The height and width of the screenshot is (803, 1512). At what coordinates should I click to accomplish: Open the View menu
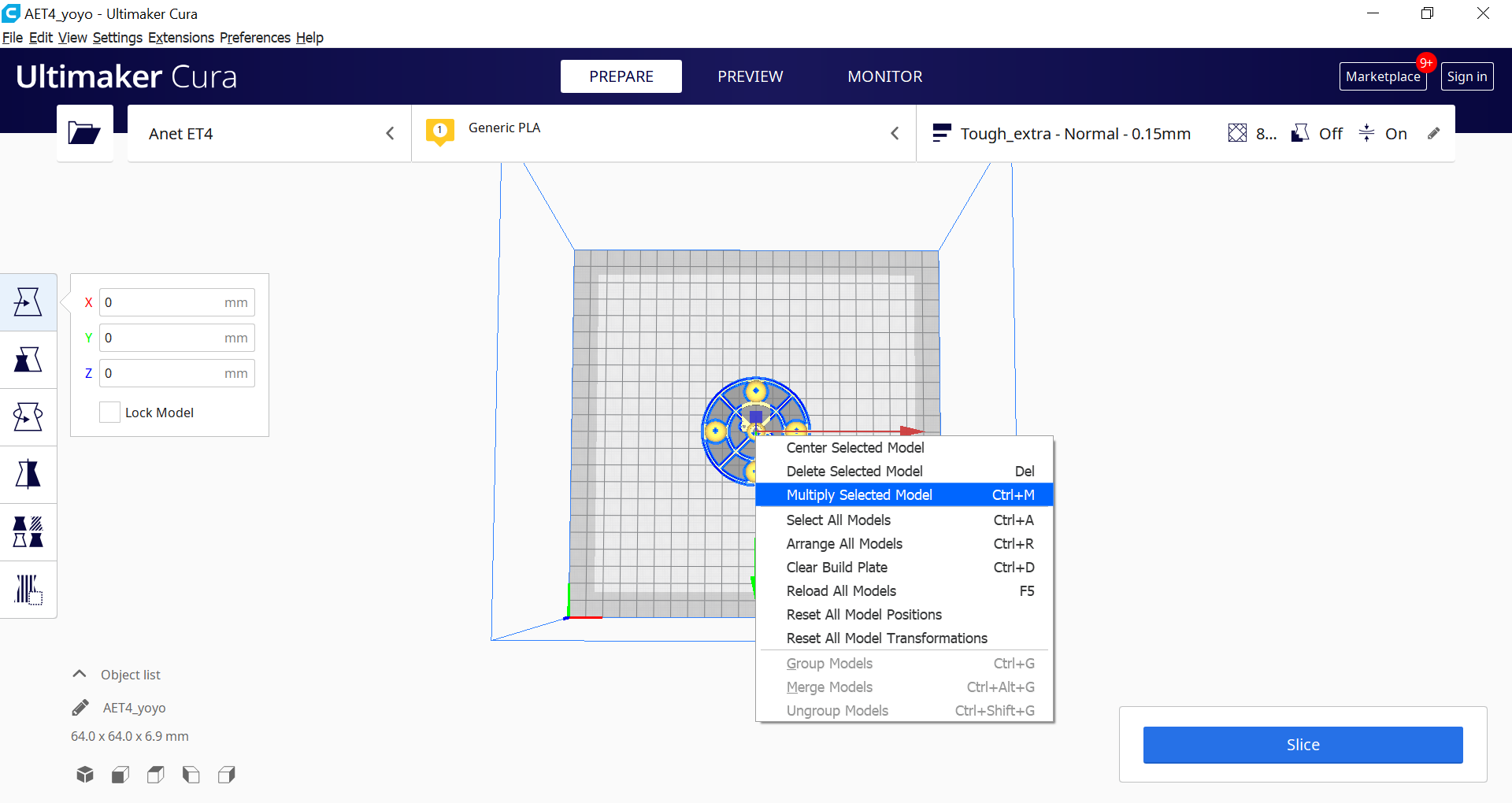click(x=72, y=38)
